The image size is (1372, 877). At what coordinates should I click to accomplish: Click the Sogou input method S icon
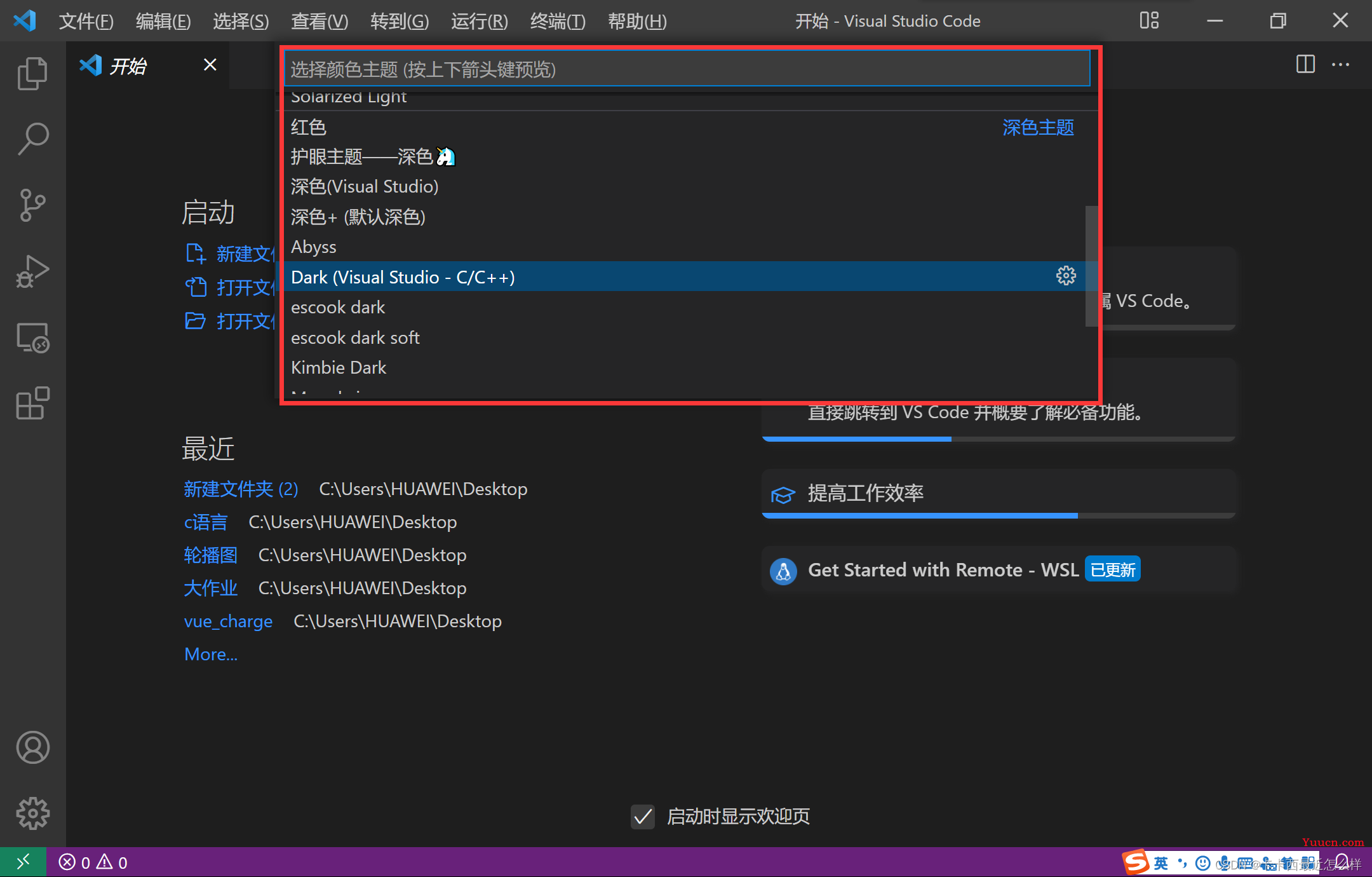[x=1136, y=862]
